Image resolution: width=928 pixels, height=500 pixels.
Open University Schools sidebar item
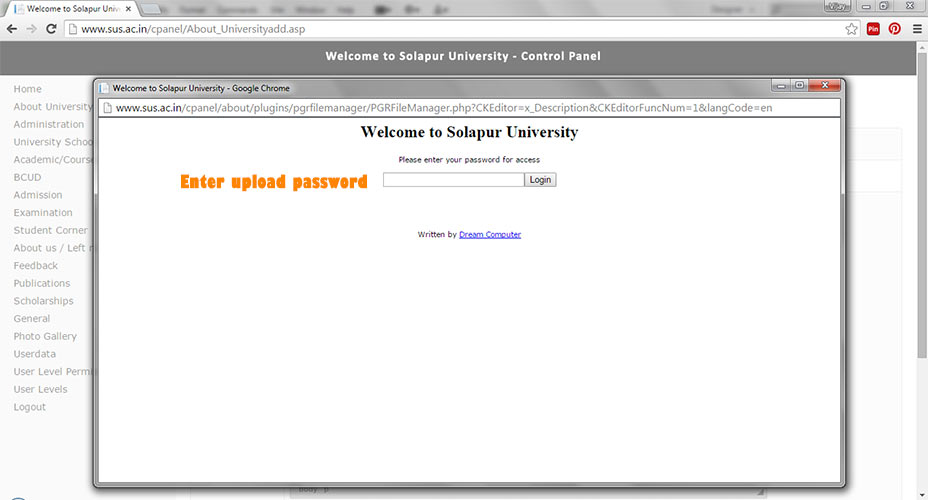[x=53, y=142]
